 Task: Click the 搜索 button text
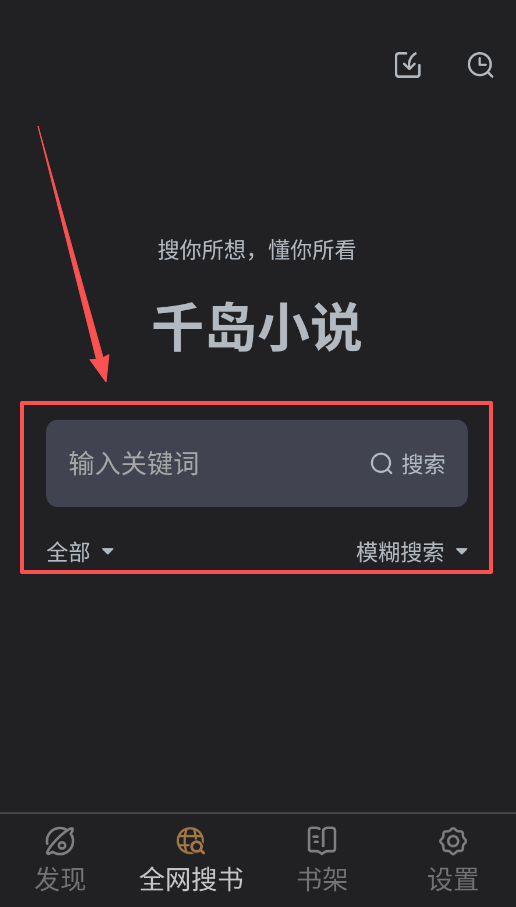(x=424, y=464)
